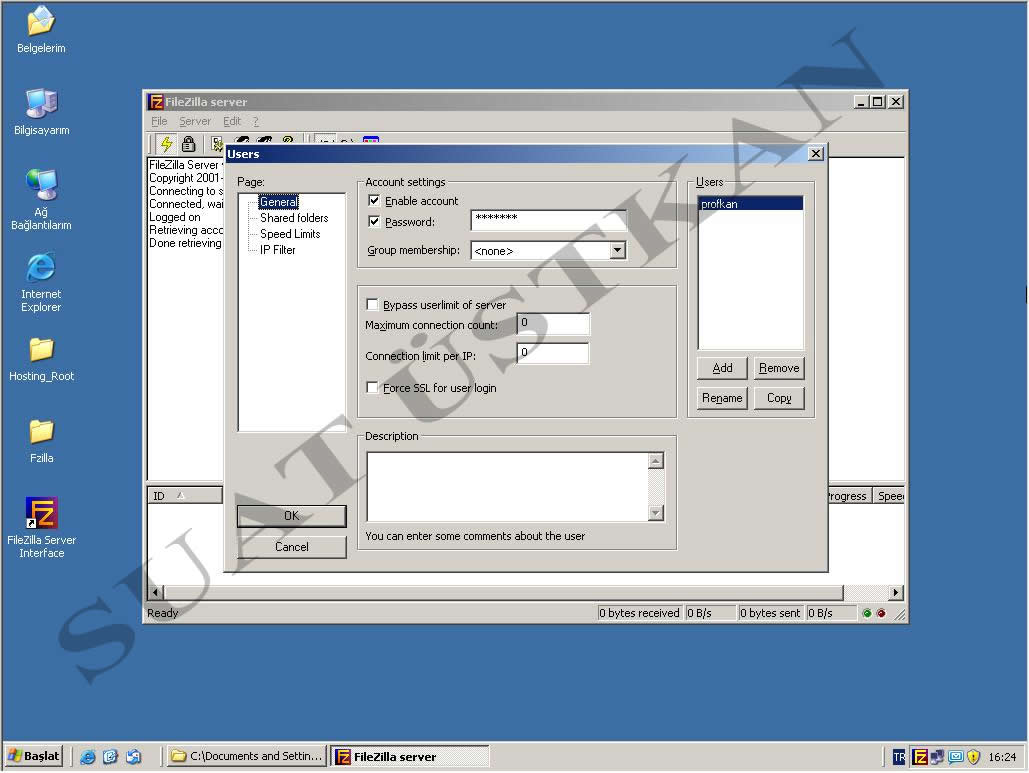Click the "0 bytes sent" status text
Screen dimensions: 1029x773
(770, 613)
